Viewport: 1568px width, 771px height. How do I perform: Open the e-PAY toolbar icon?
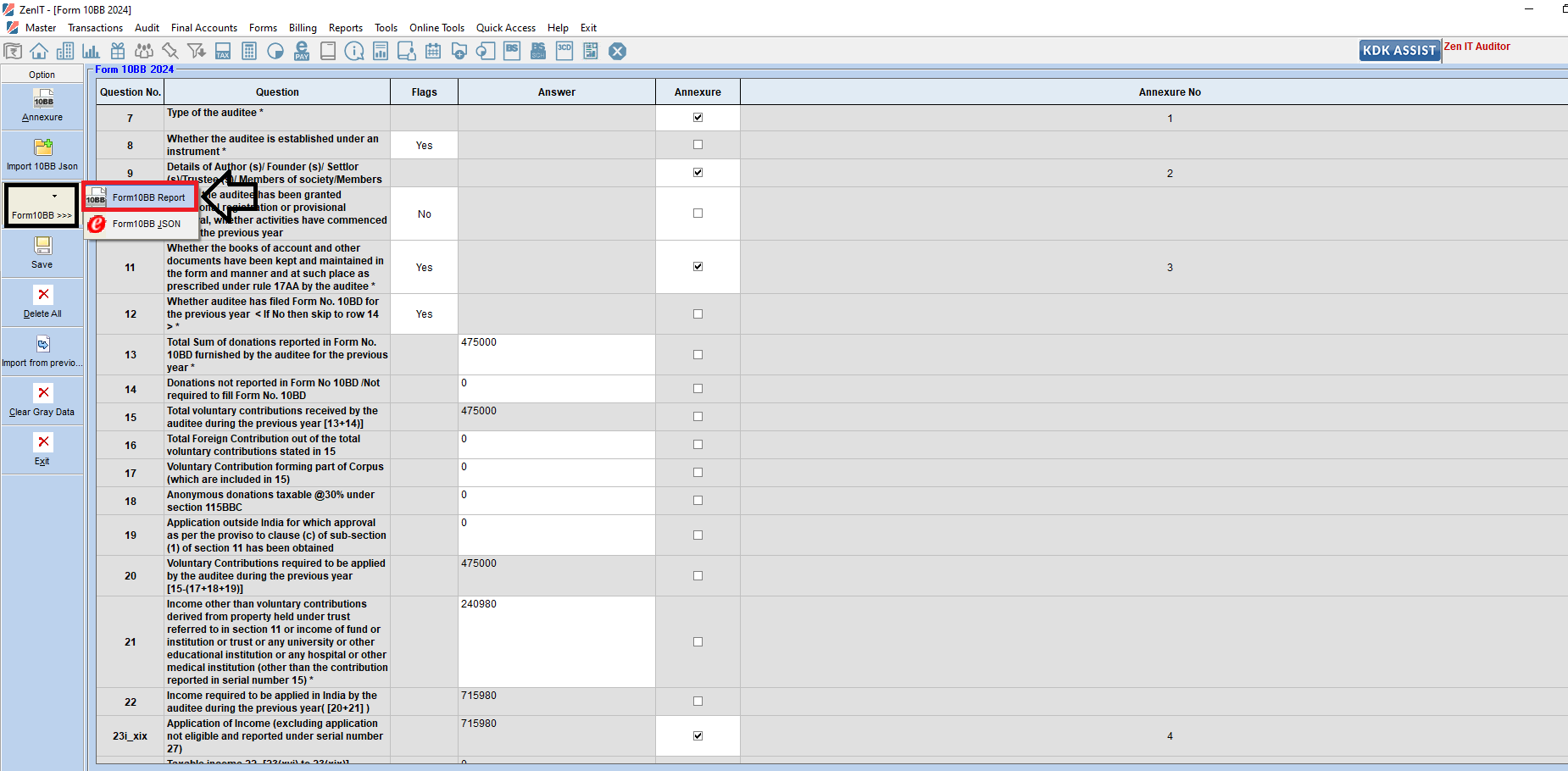pos(302,52)
